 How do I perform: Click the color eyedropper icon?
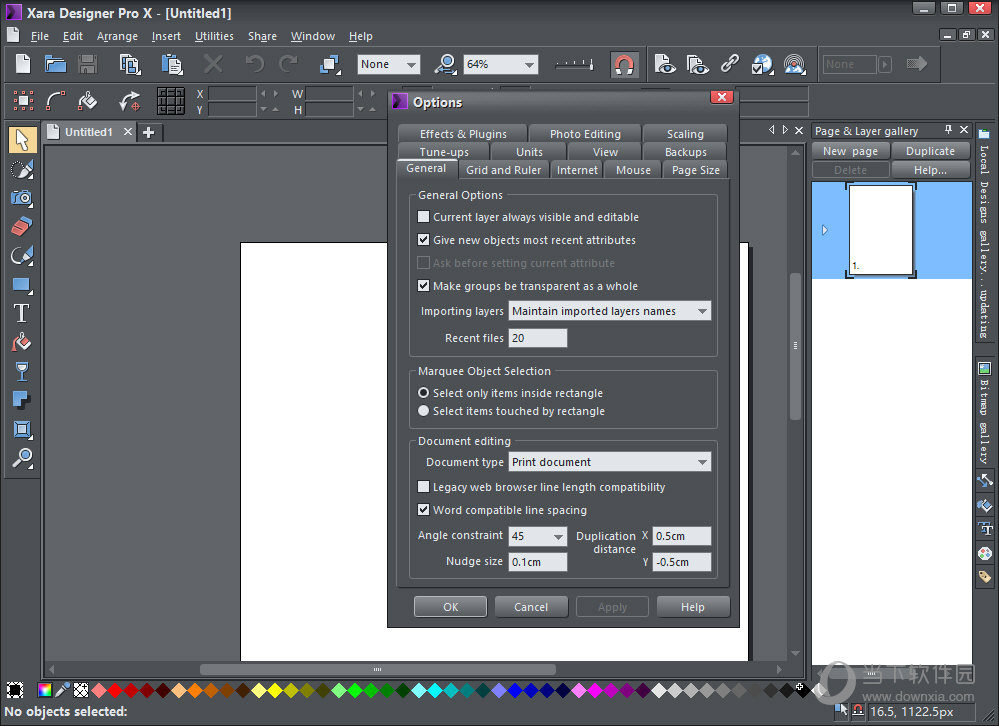pyautogui.click(x=62, y=690)
